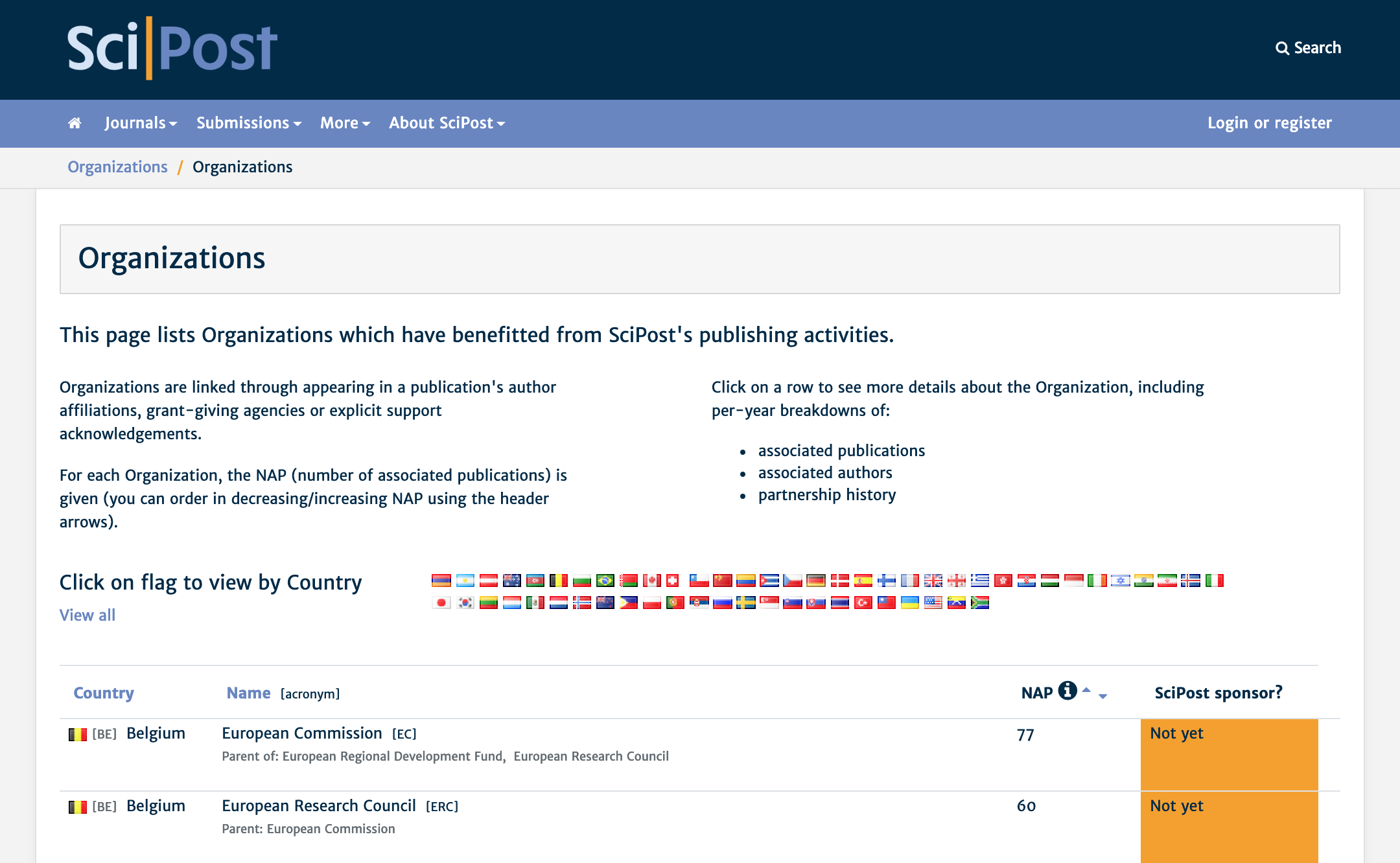
Task: Sort by increasing NAP with up arrow
Action: coord(1086,690)
